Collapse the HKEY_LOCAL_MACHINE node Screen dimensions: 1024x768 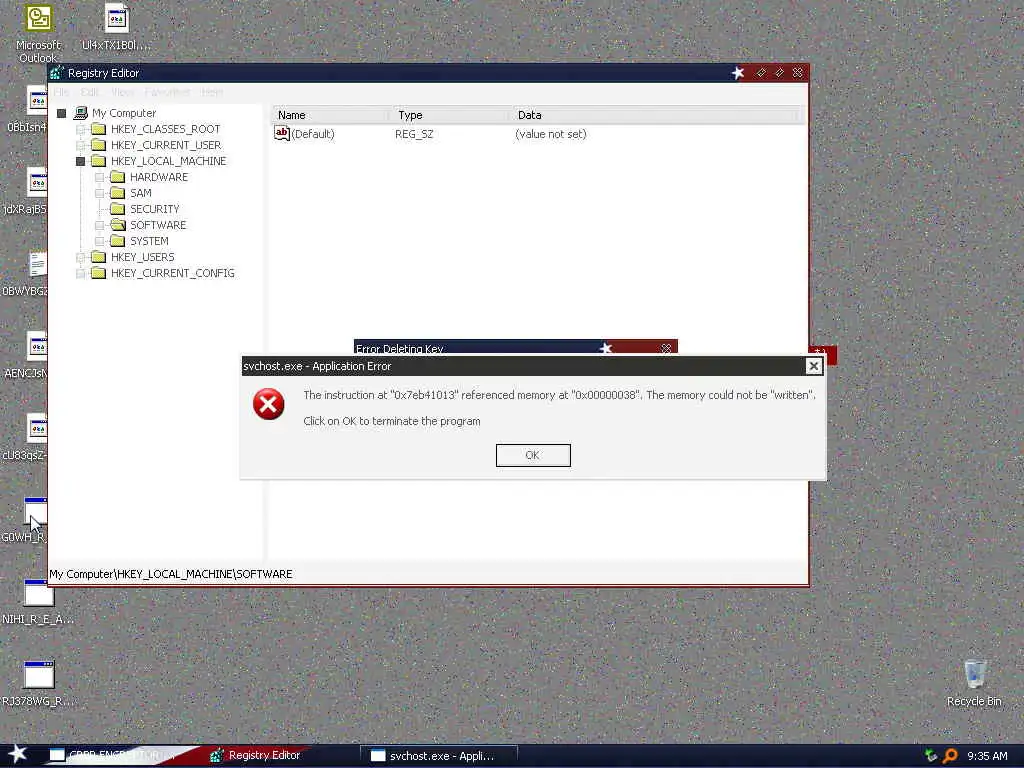tap(80, 161)
